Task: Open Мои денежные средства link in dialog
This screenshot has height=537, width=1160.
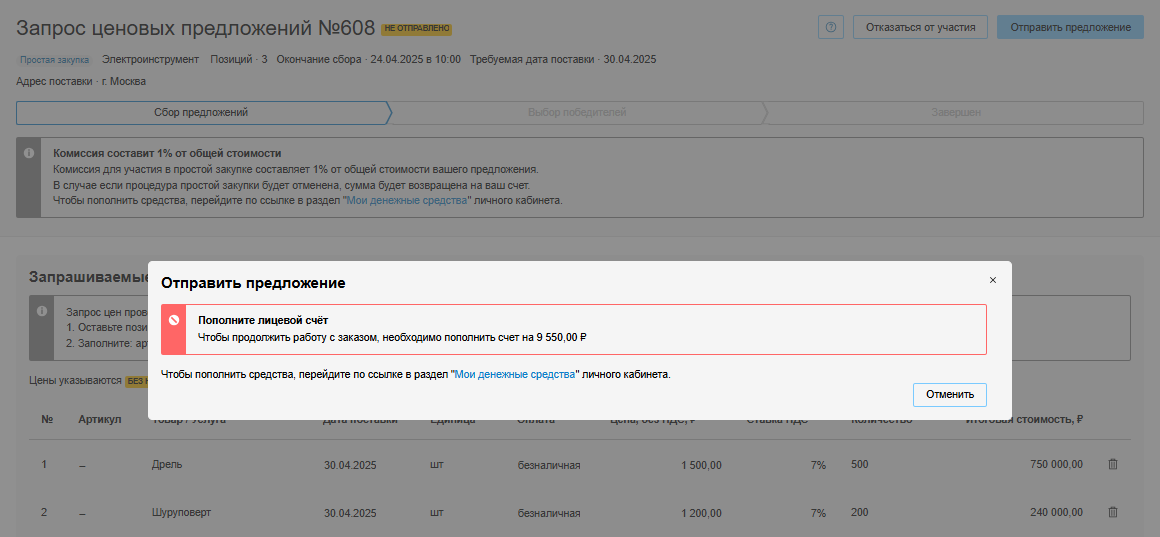Action: (x=516, y=374)
